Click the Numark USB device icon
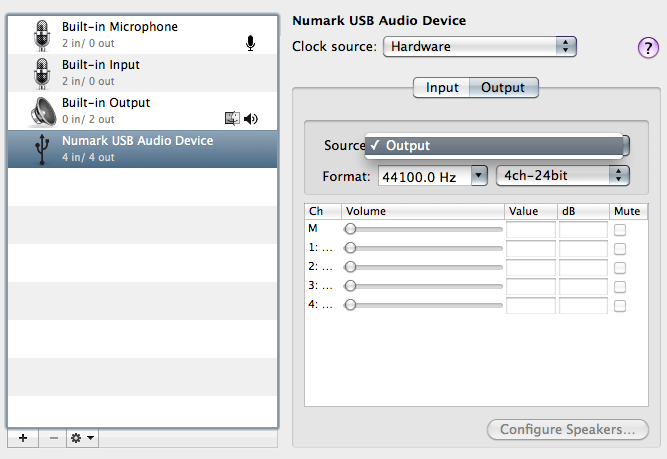 click(42, 148)
